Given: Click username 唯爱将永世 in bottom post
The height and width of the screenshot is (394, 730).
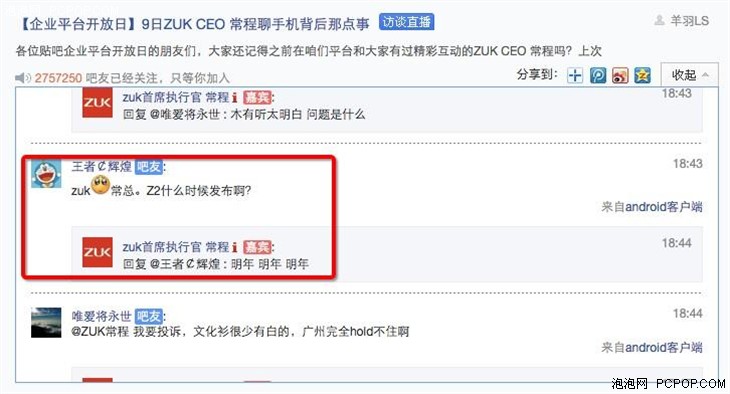Looking at the screenshot, I should 101,316.
